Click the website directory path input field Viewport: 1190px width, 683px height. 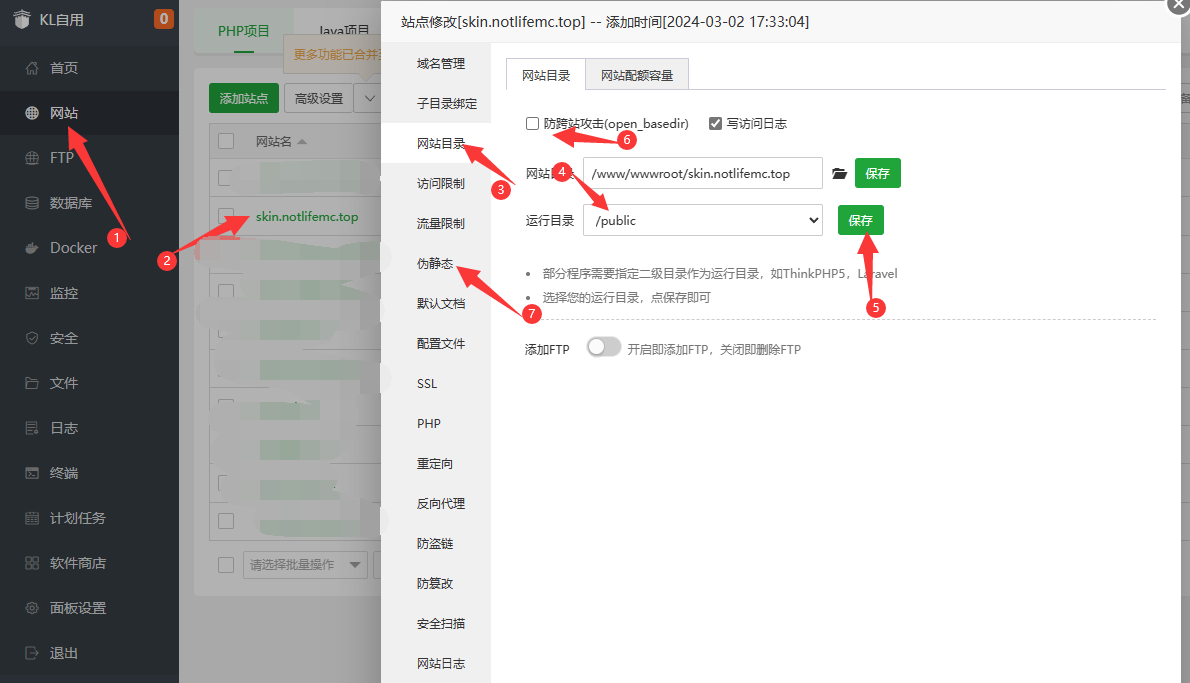(702, 173)
